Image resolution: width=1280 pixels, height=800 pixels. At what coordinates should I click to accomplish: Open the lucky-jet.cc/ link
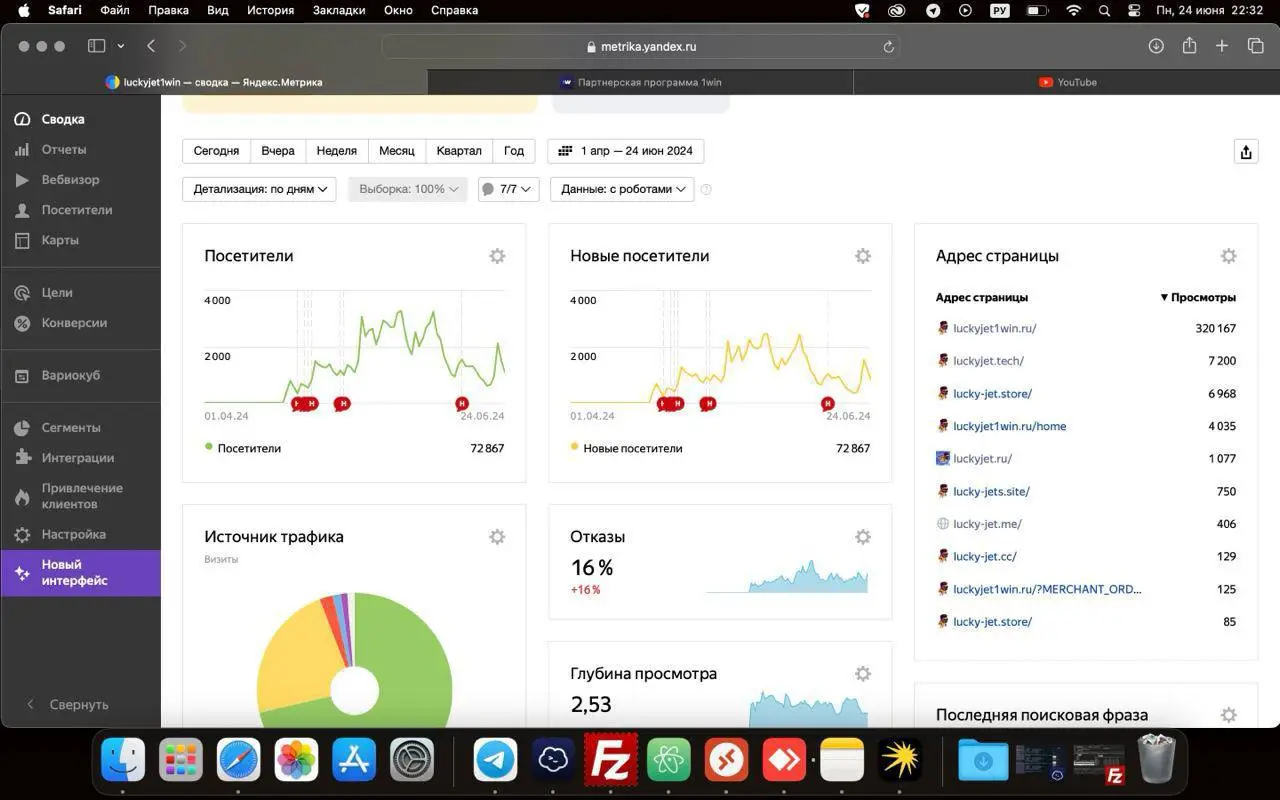pyautogui.click(x=985, y=556)
